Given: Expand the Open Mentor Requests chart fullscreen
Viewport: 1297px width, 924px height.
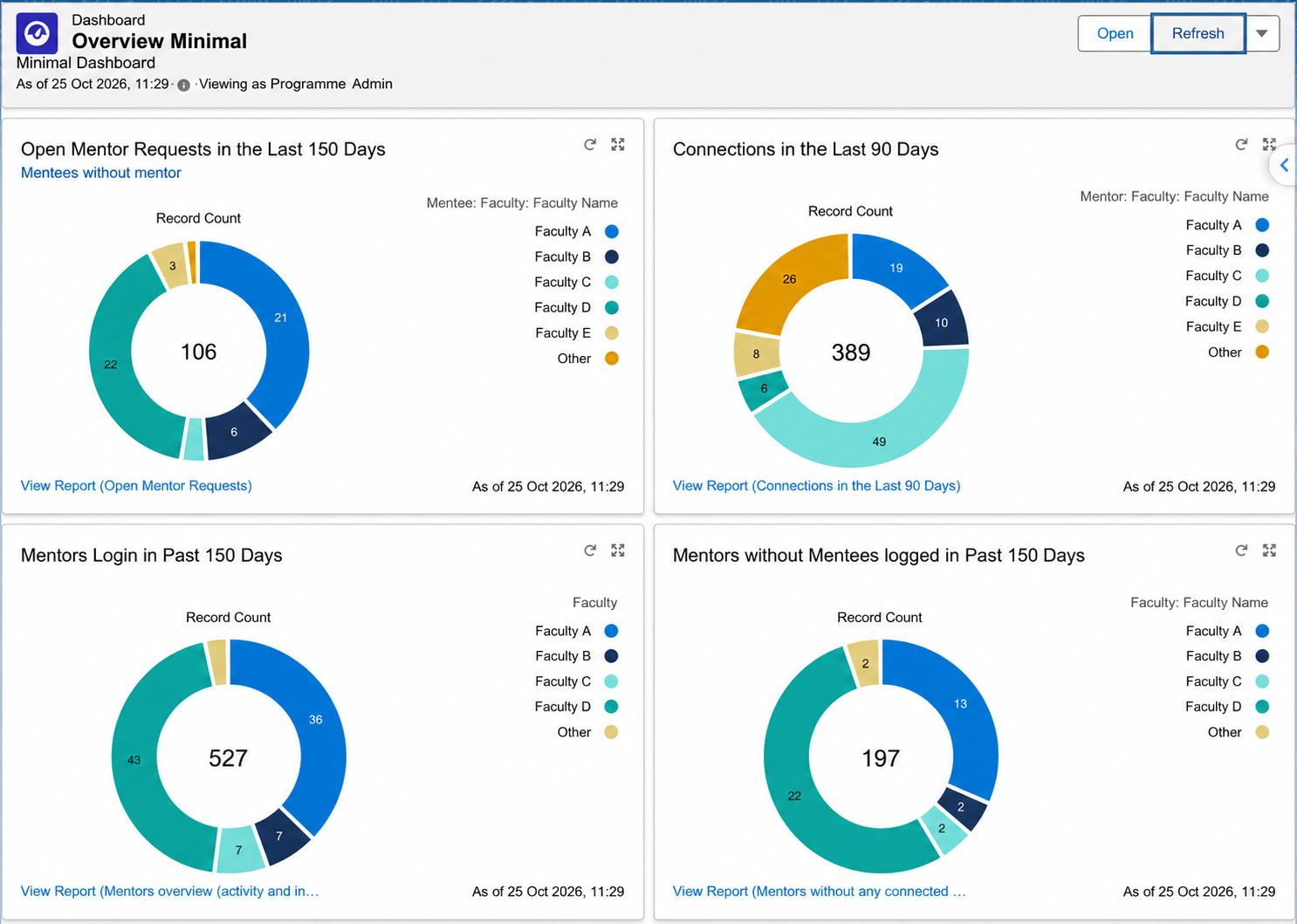Looking at the screenshot, I should [618, 145].
